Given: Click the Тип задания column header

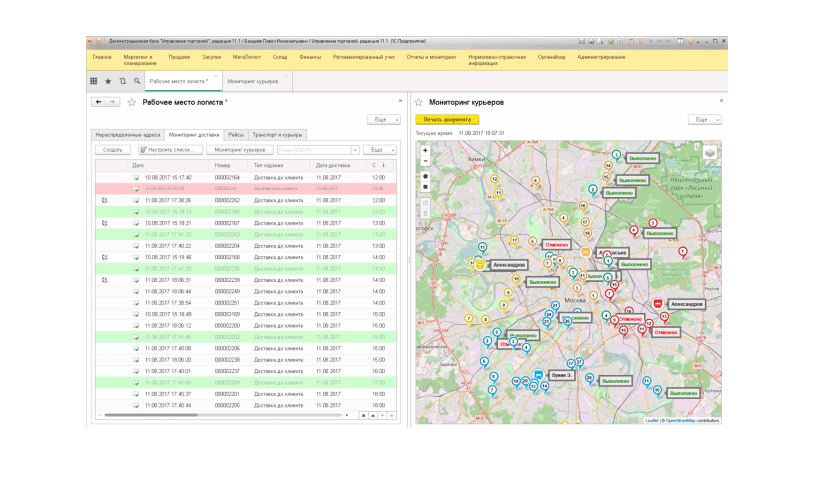Looking at the screenshot, I should [280, 165].
